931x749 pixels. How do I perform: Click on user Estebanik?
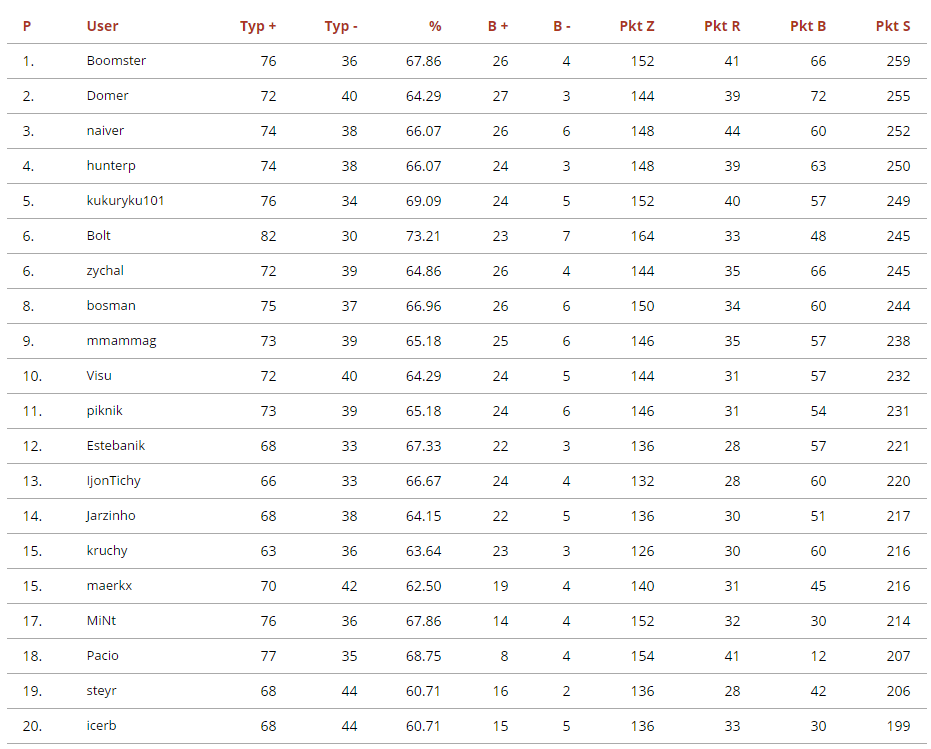coord(116,446)
